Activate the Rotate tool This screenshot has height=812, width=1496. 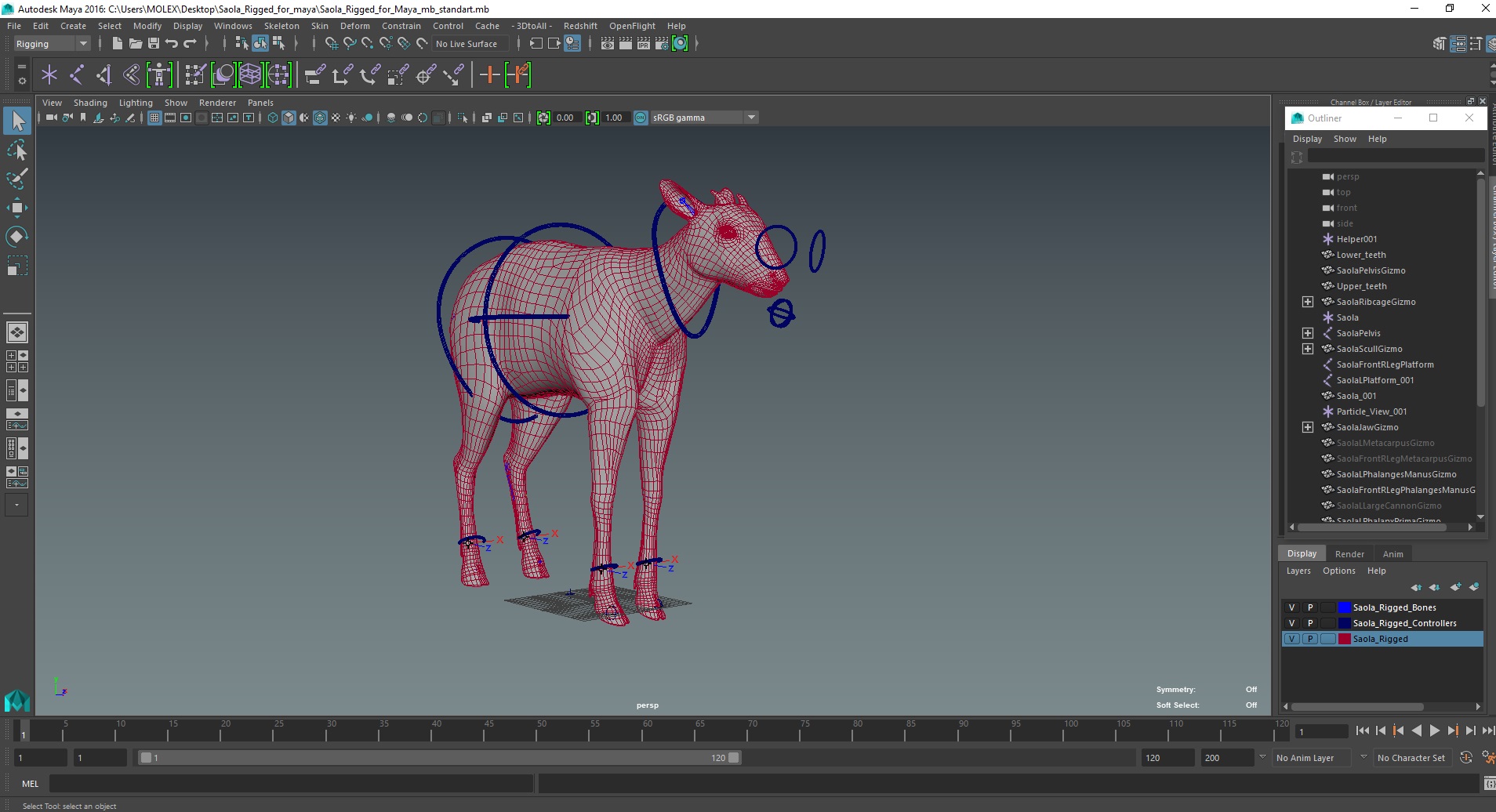pos(16,236)
